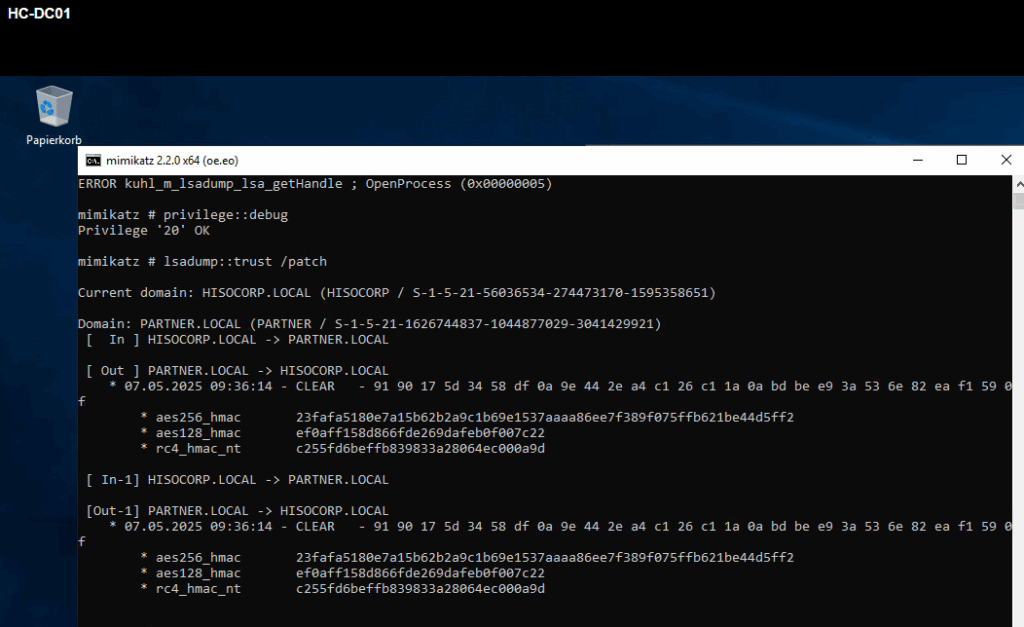Viewport: 1024px width, 627px height.
Task: Click the ERROR kuhl_m_lsadump_lsa_getHandle line
Action: (315, 184)
